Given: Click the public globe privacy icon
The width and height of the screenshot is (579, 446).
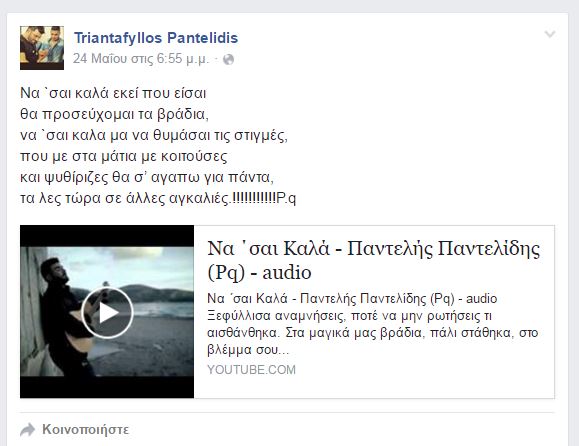Looking at the screenshot, I should click(229, 59).
